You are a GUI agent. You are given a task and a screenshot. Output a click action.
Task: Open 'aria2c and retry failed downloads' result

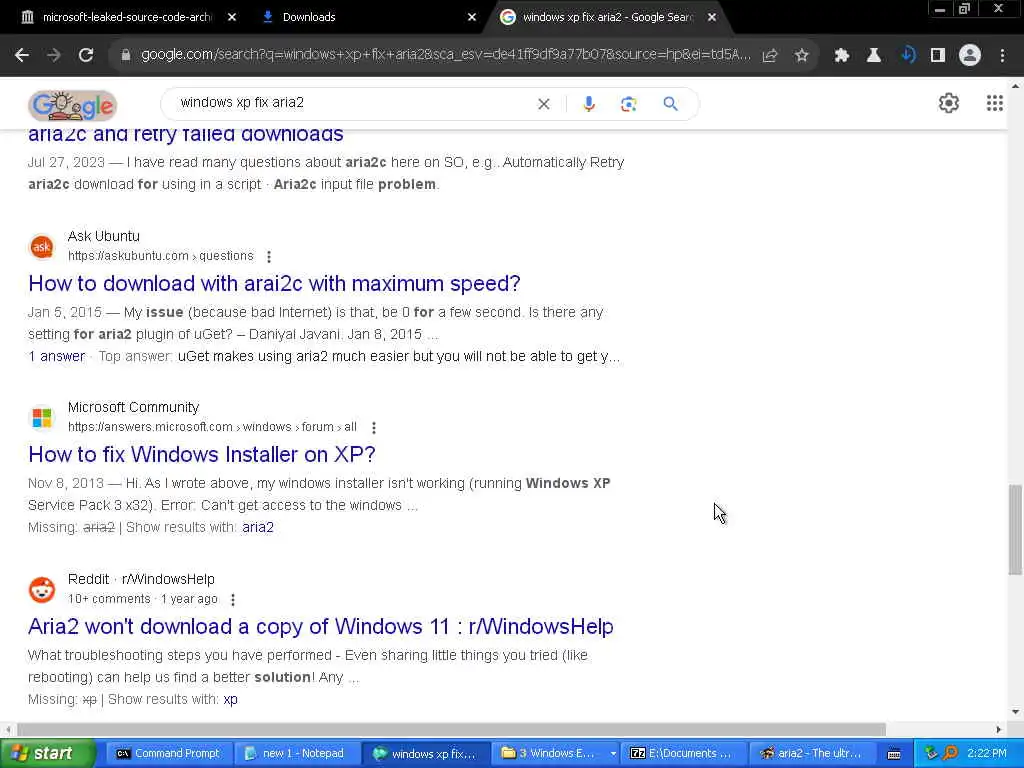[185, 134]
